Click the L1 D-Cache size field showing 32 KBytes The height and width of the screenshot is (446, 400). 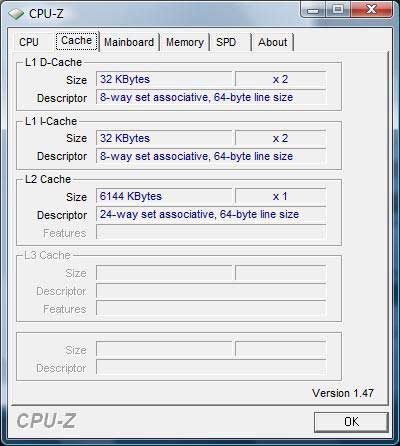(164, 79)
